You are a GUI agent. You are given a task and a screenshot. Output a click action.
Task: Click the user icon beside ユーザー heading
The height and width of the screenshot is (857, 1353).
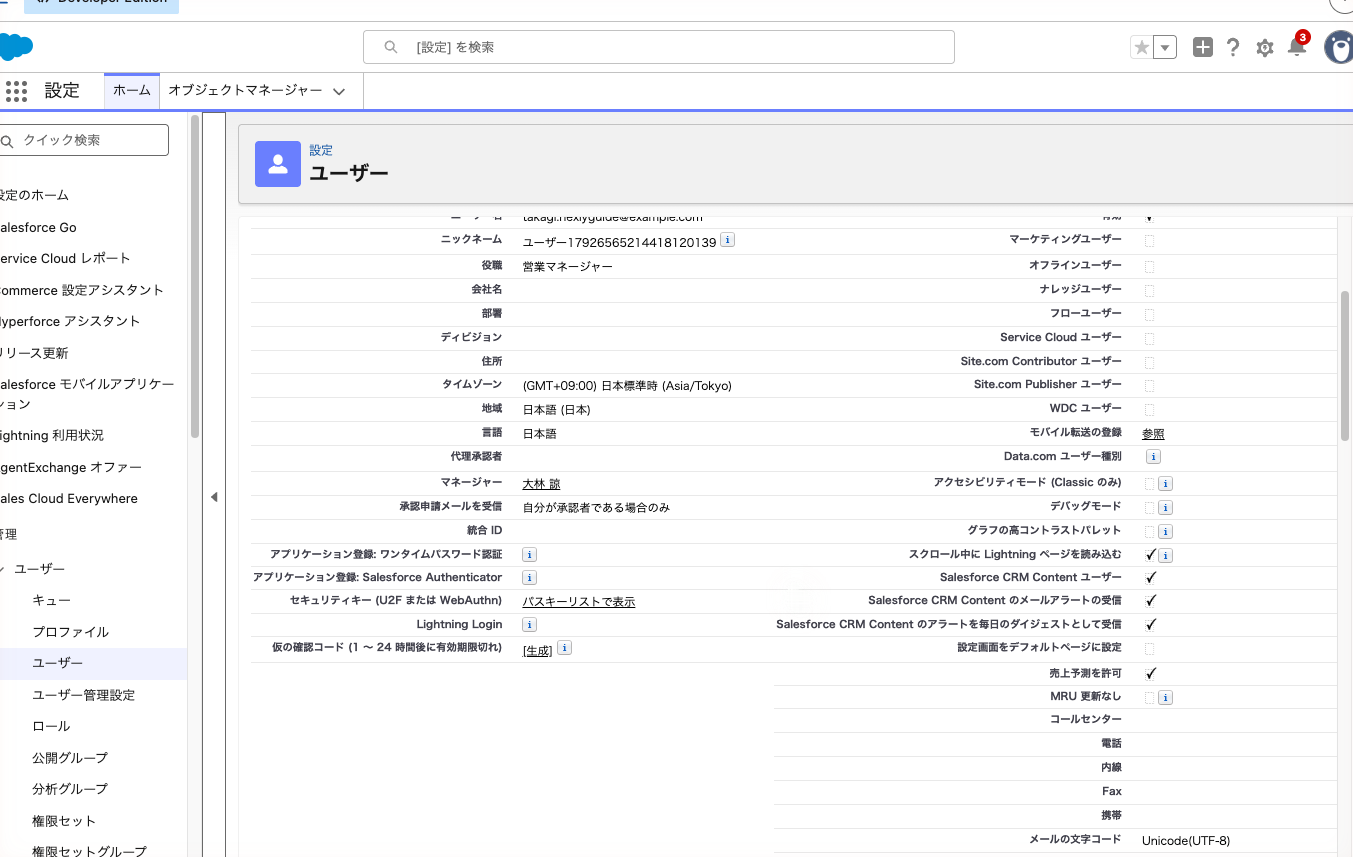click(278, 164)
